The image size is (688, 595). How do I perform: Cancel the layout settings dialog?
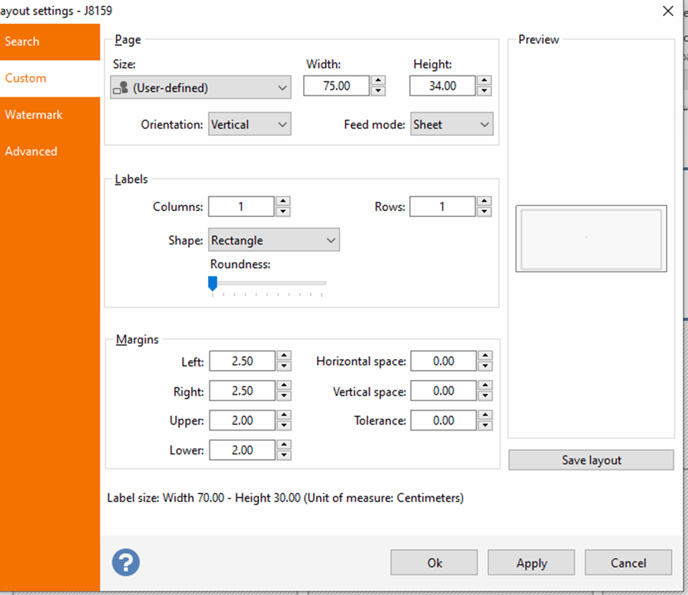(x=628, y=563)
